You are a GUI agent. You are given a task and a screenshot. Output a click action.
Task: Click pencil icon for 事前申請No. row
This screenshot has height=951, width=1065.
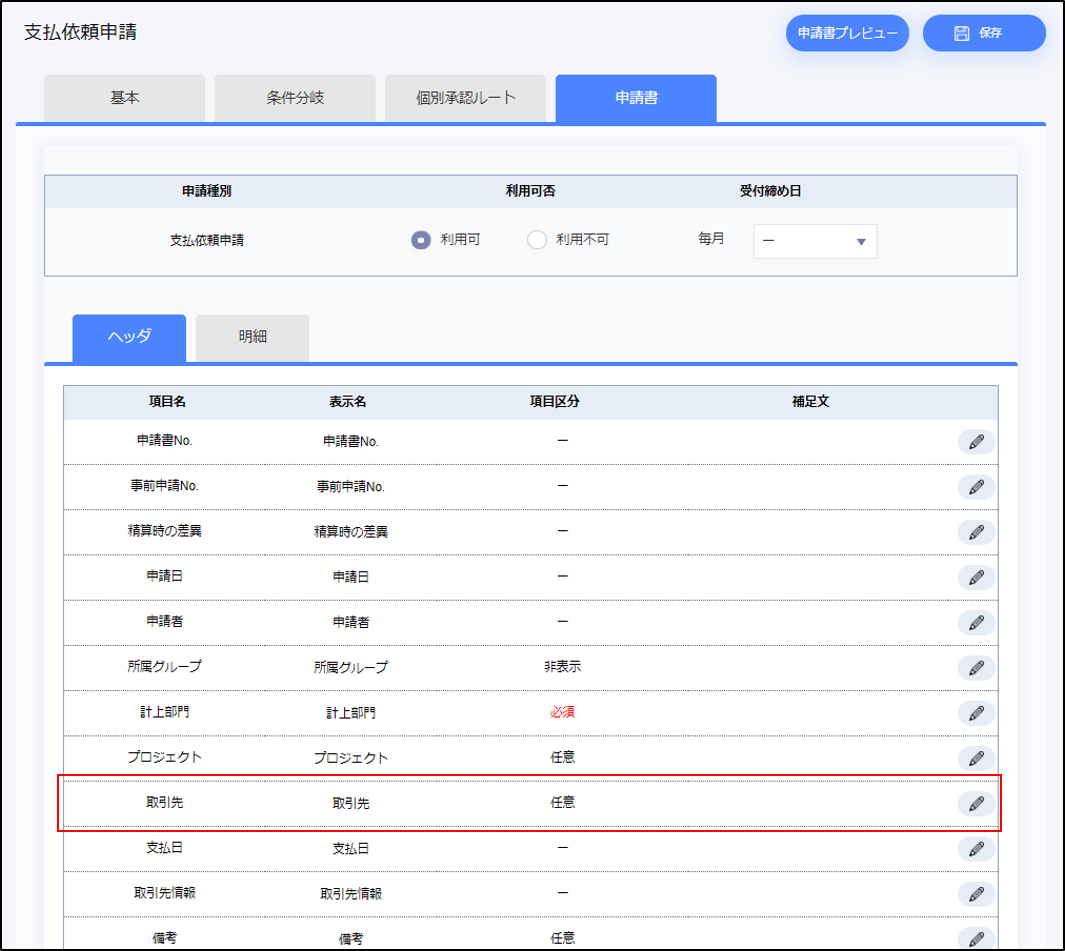976,487
